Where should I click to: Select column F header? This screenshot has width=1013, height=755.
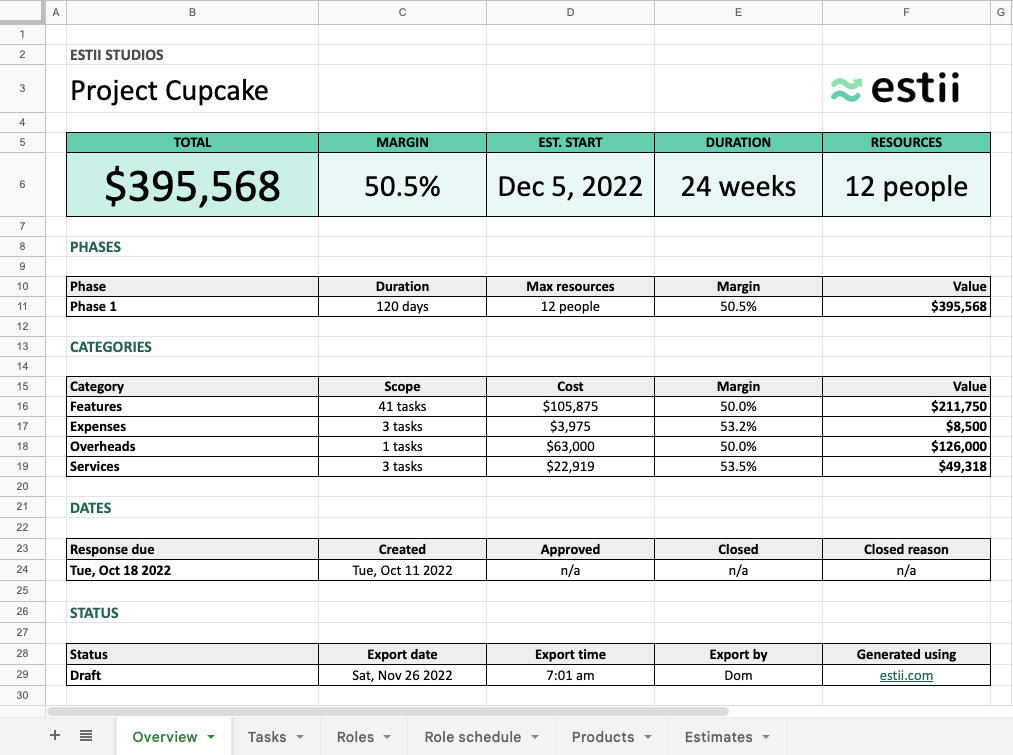tap(906, 12)
